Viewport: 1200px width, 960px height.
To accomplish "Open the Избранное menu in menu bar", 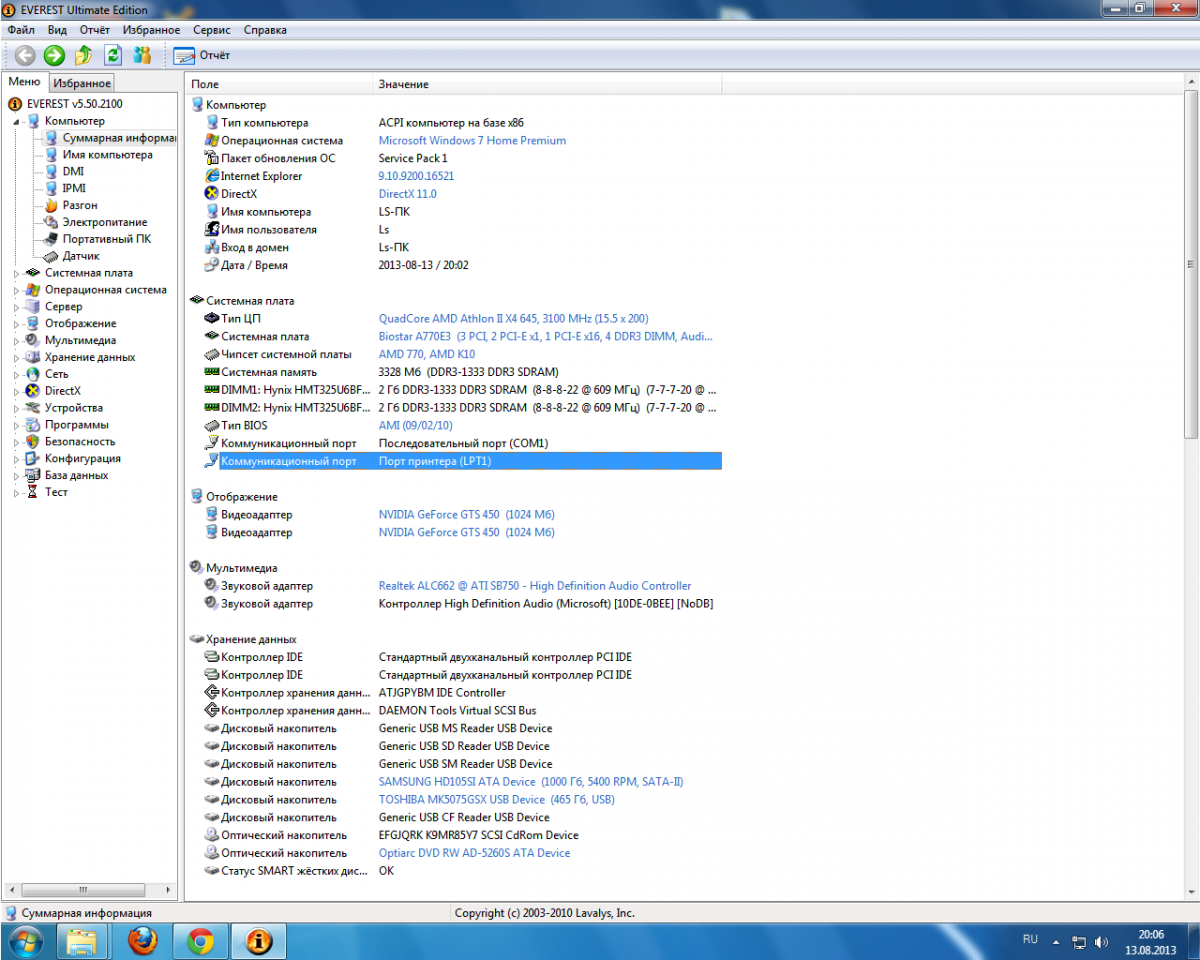I will coord(152,30).
